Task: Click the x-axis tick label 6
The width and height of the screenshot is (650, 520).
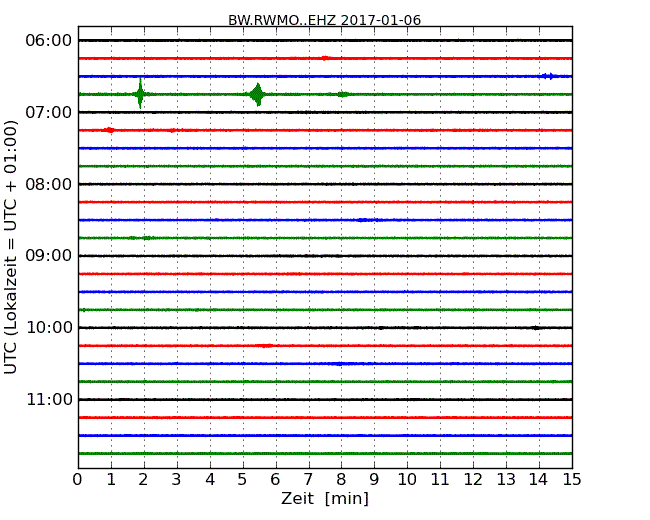Action: (275, 479)
